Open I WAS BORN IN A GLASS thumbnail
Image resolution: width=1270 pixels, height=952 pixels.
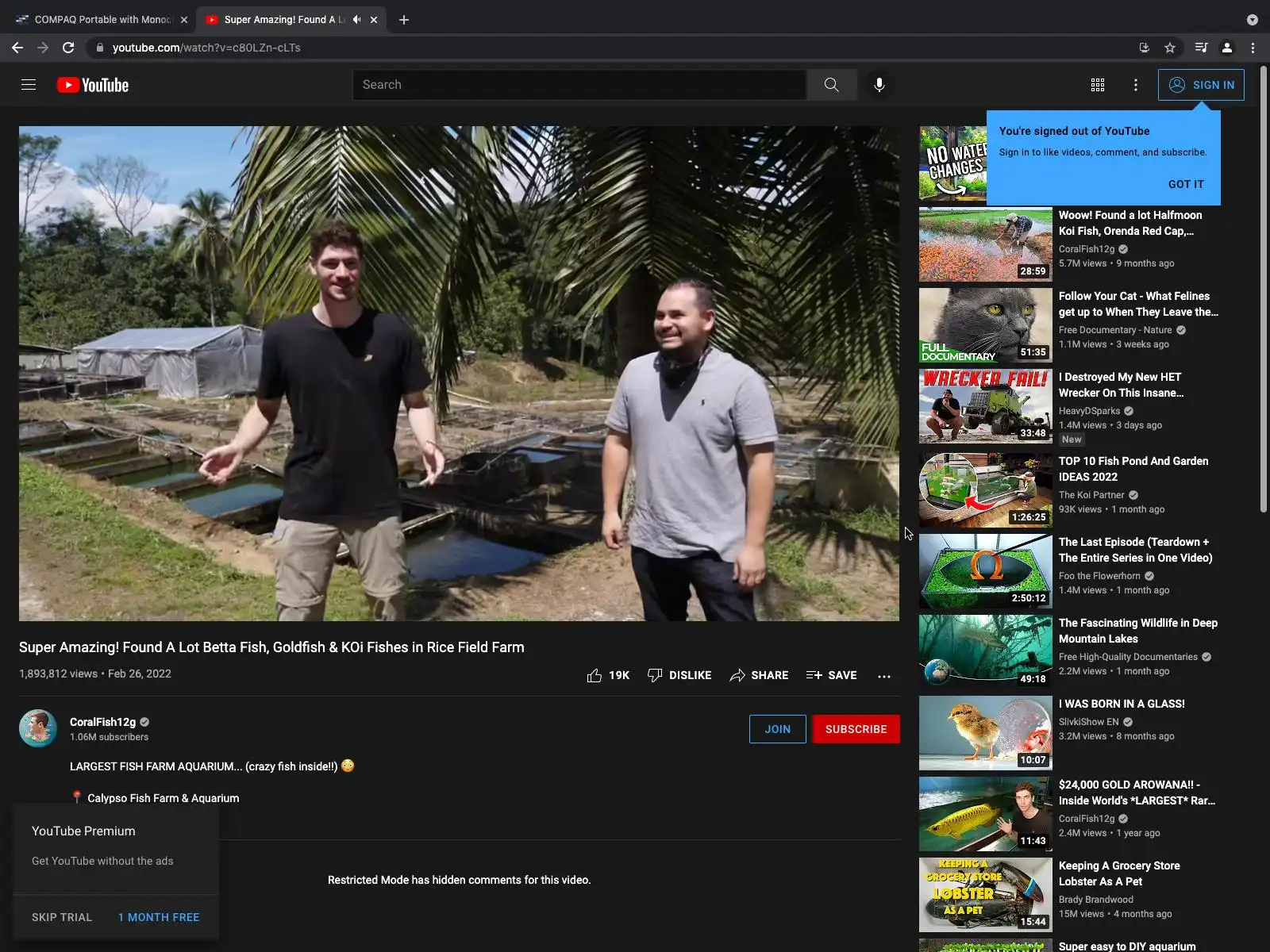(986, 734)
